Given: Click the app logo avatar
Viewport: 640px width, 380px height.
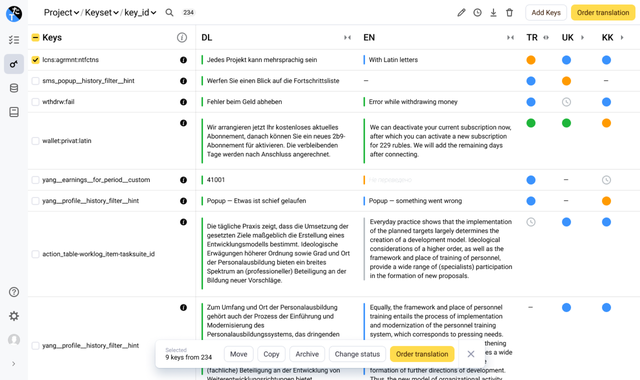Looking at the screenshot, I should tap(14, 13).
